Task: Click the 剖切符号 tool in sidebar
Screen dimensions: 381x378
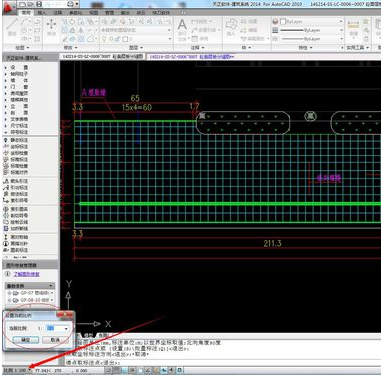Action: [x=16, y=216]
